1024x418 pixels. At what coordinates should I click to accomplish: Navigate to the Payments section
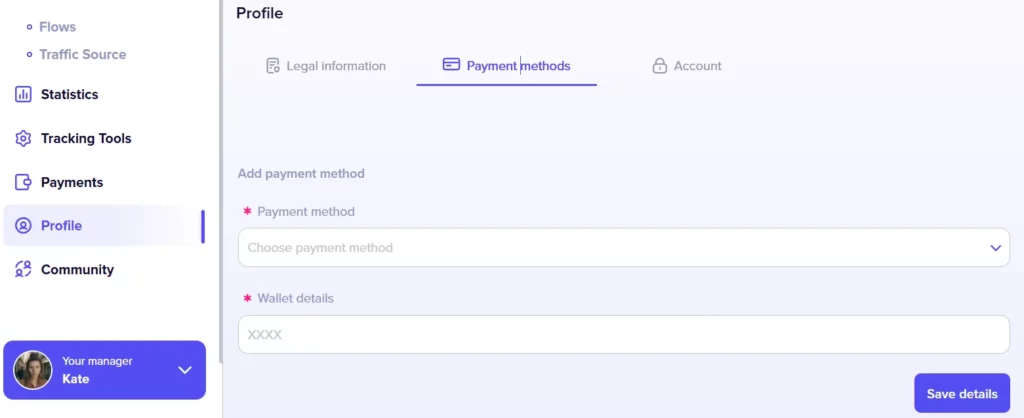(72, 182)
